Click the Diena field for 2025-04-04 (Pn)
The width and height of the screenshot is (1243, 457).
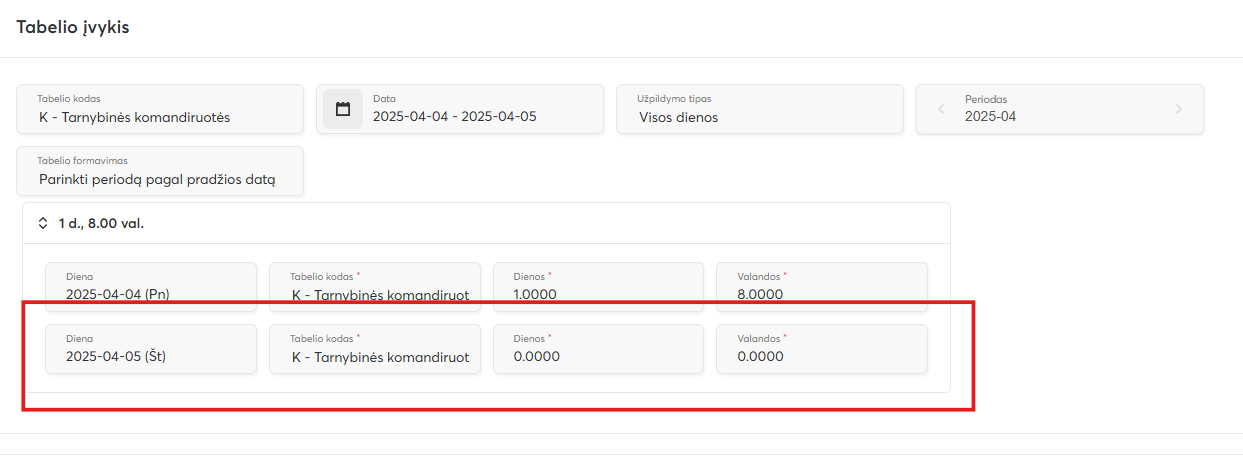click(151, 287)
